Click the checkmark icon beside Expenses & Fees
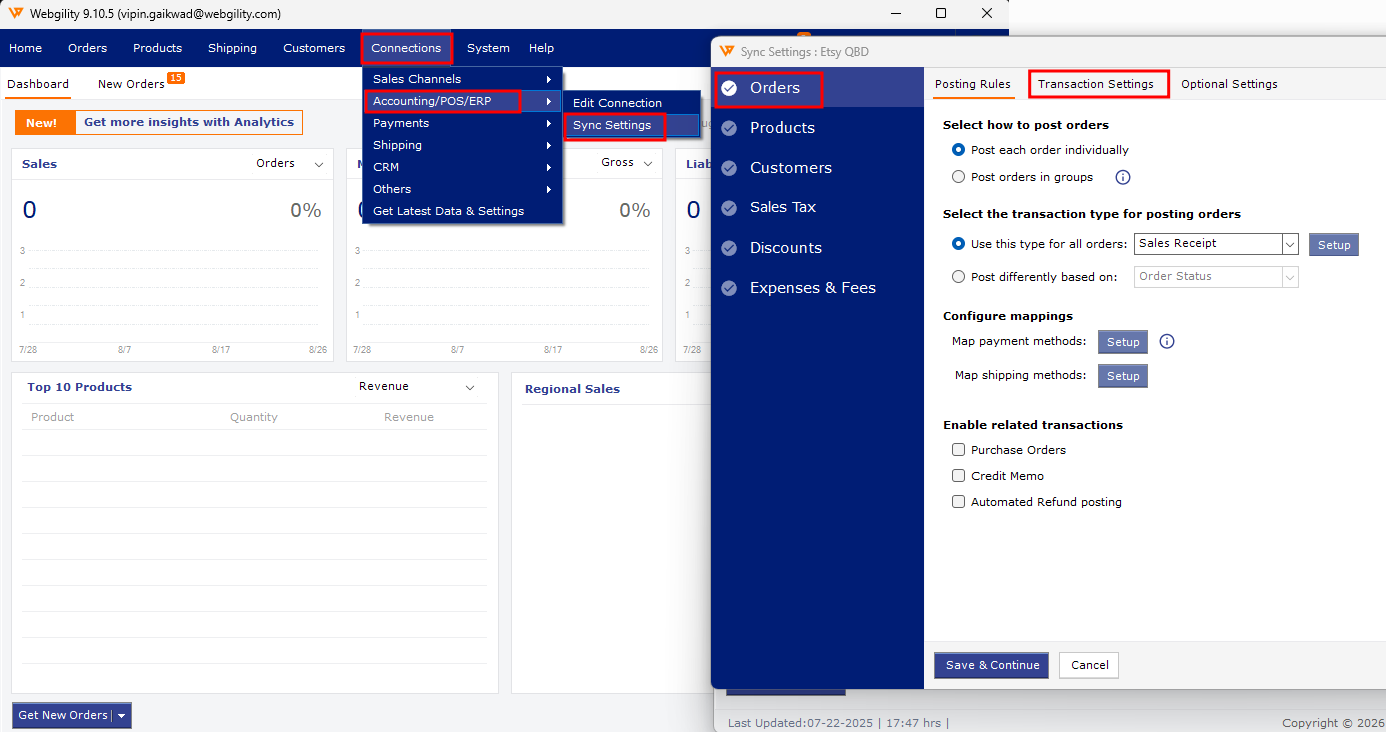1386x732 pixels. [729, 288]
